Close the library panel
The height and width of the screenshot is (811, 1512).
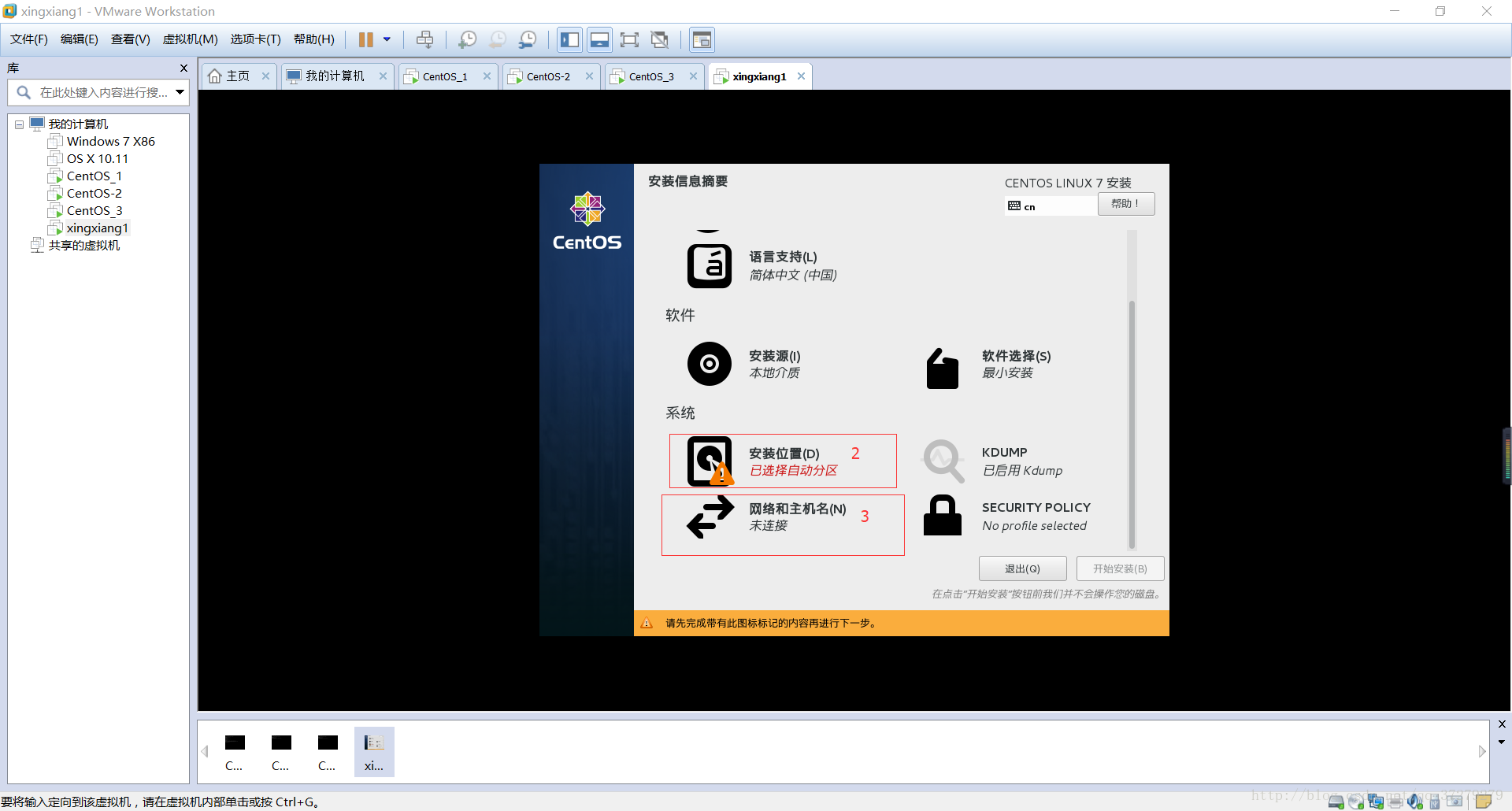(x=183, y=68)
